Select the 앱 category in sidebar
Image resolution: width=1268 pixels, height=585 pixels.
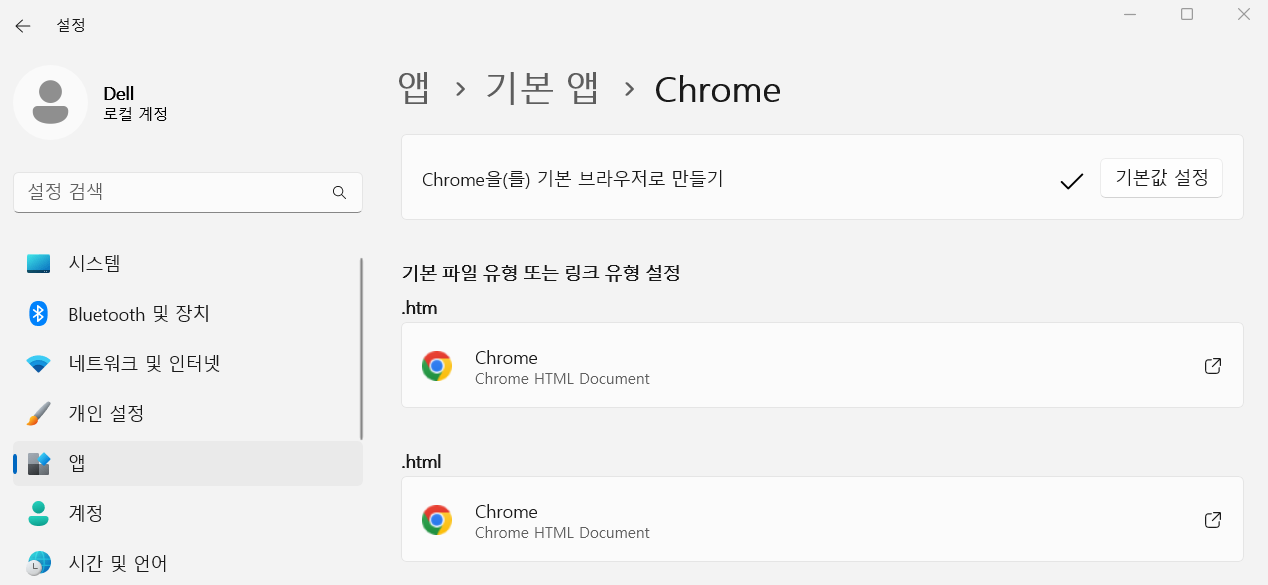pos(188,463)
